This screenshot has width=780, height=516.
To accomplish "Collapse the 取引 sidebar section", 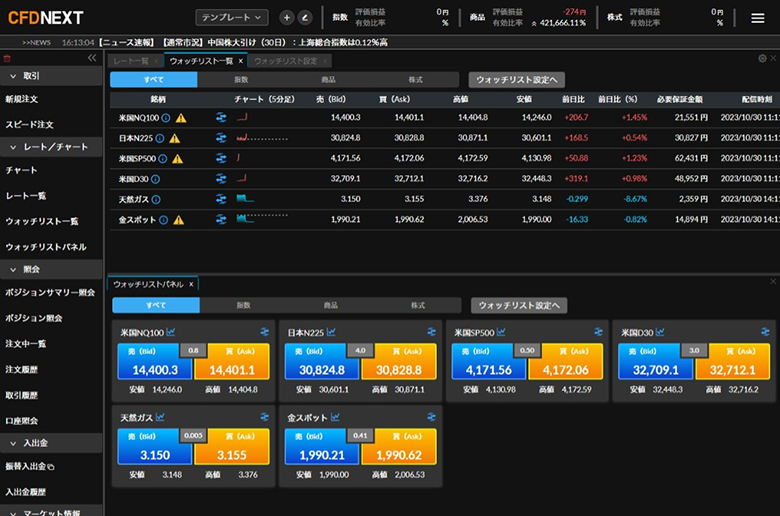I will tap(12, 76).
